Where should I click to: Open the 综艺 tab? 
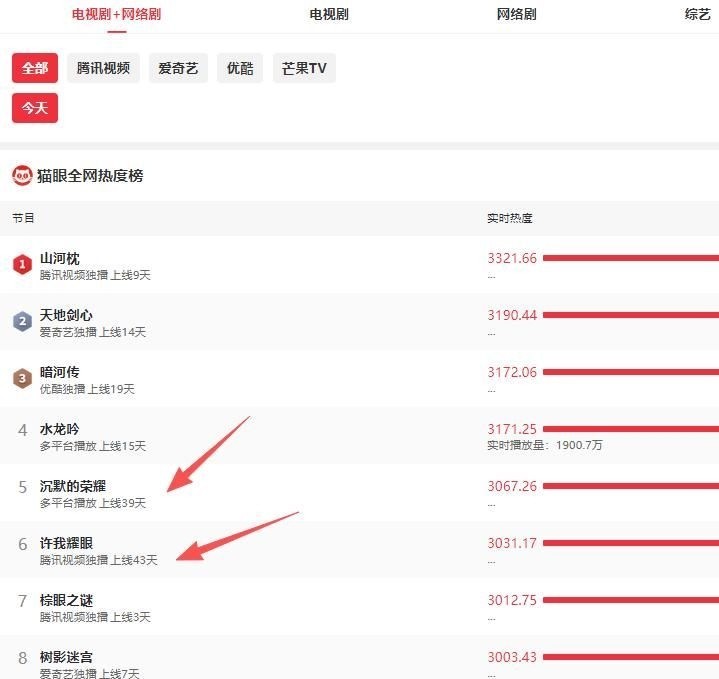click(x=697, y=14)
